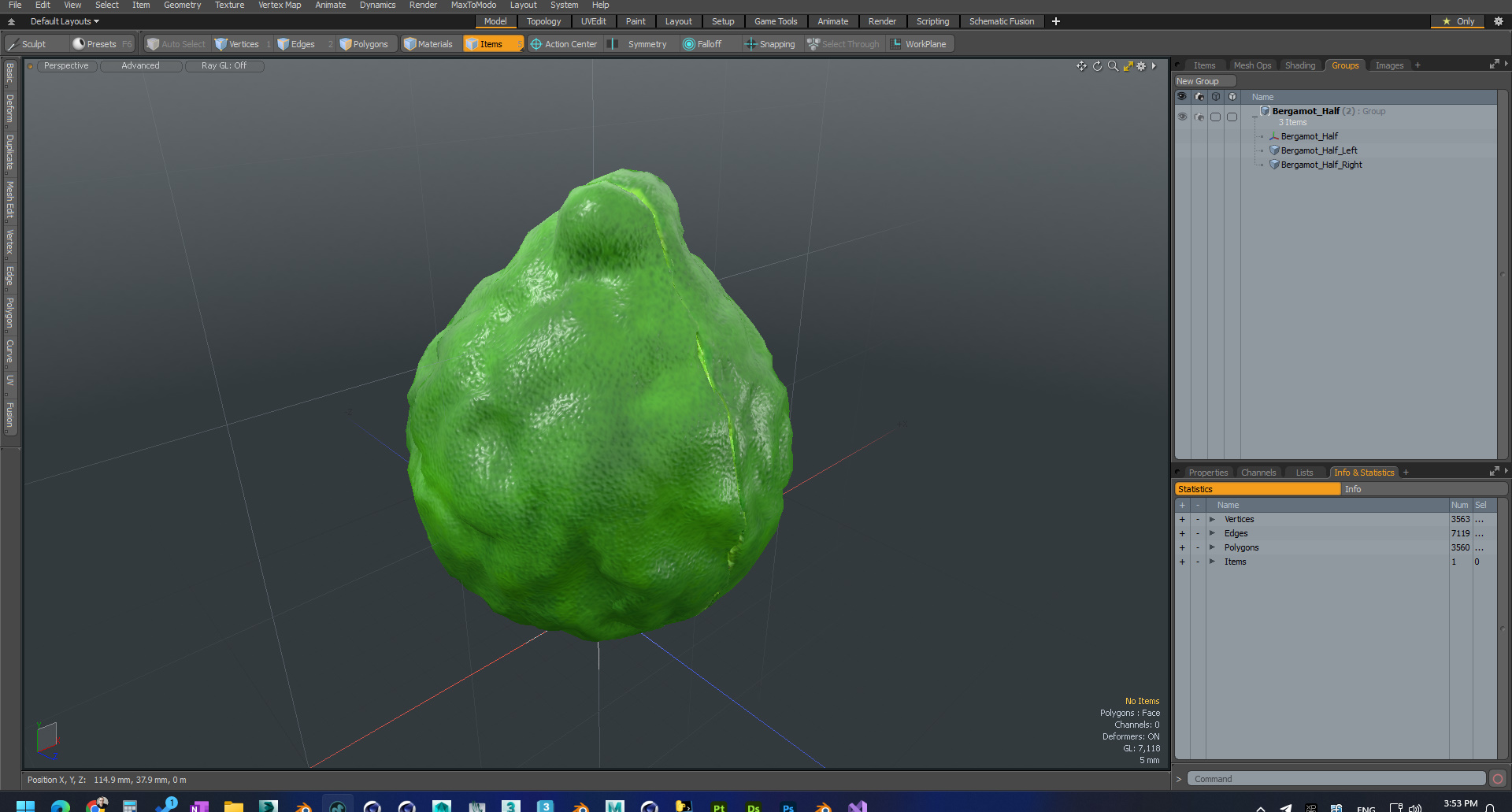Open Deform vertical toolbar tab
Image resolution: width=1512 pixels, height=812 pixels.
(9, 109)
